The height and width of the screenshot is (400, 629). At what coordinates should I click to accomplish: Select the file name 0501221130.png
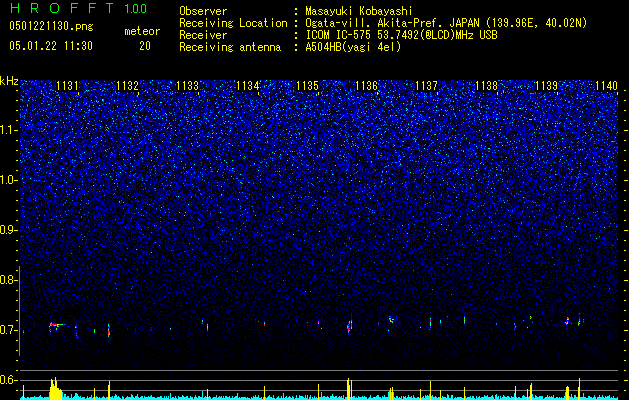tap(51, 27)
